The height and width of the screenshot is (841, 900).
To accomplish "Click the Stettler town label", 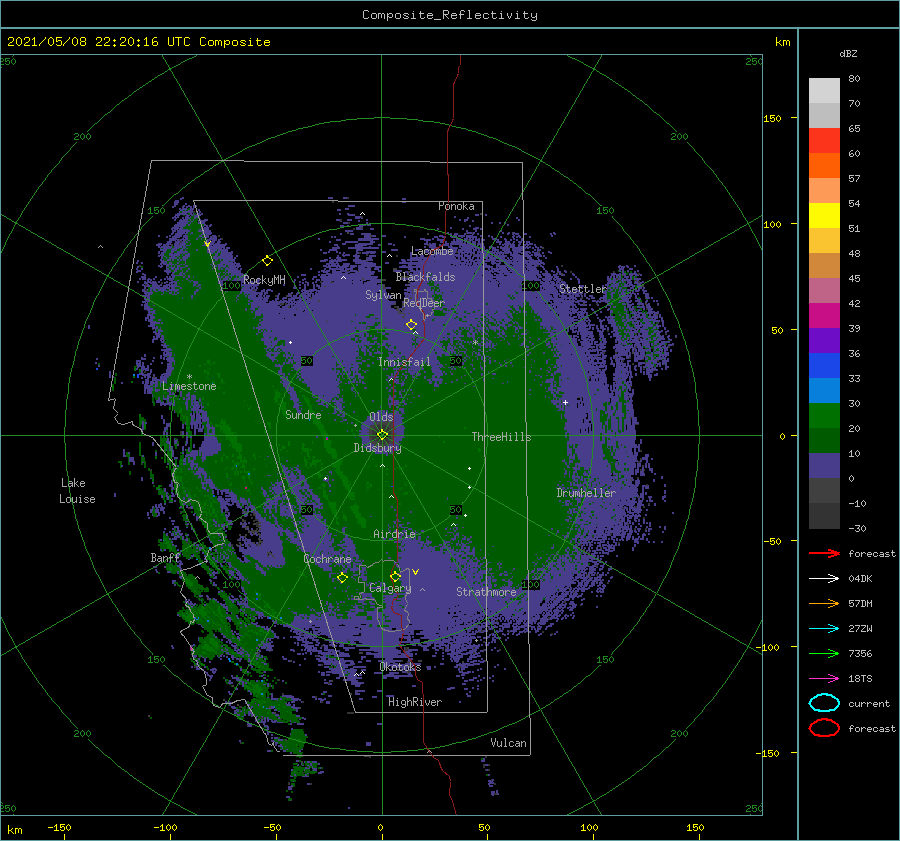I will tap(583, 289).
